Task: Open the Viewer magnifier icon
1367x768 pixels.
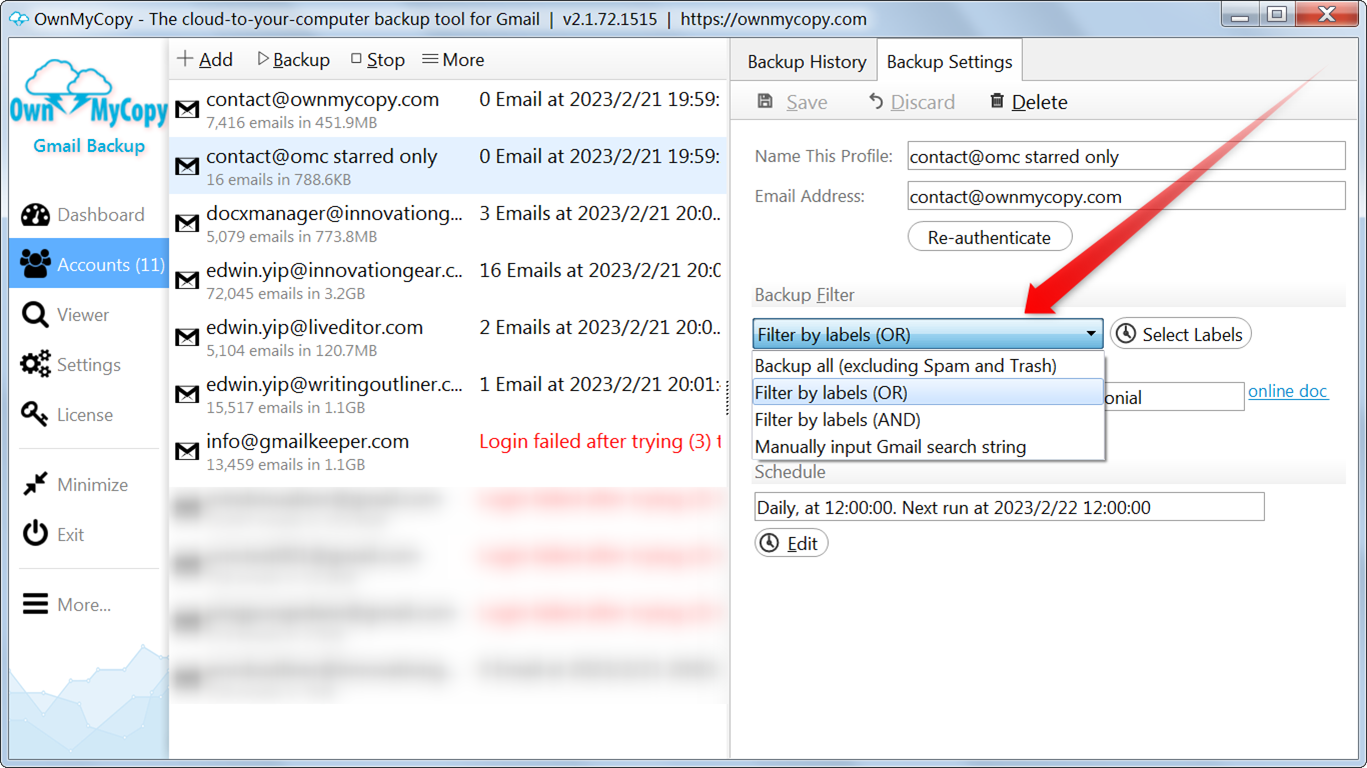Action: click(35, 315)
